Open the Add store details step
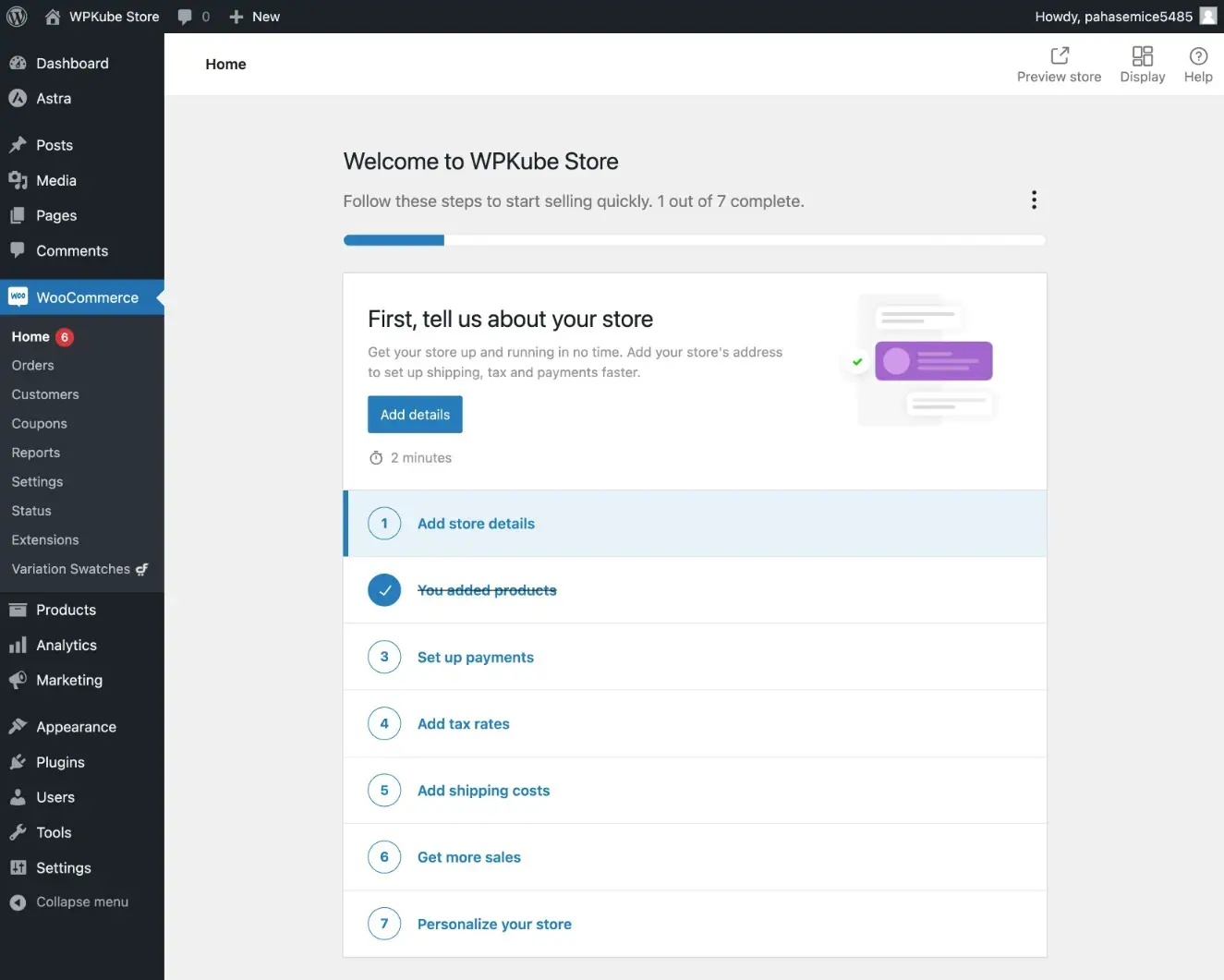1224x980 pixels. [695, 524]
